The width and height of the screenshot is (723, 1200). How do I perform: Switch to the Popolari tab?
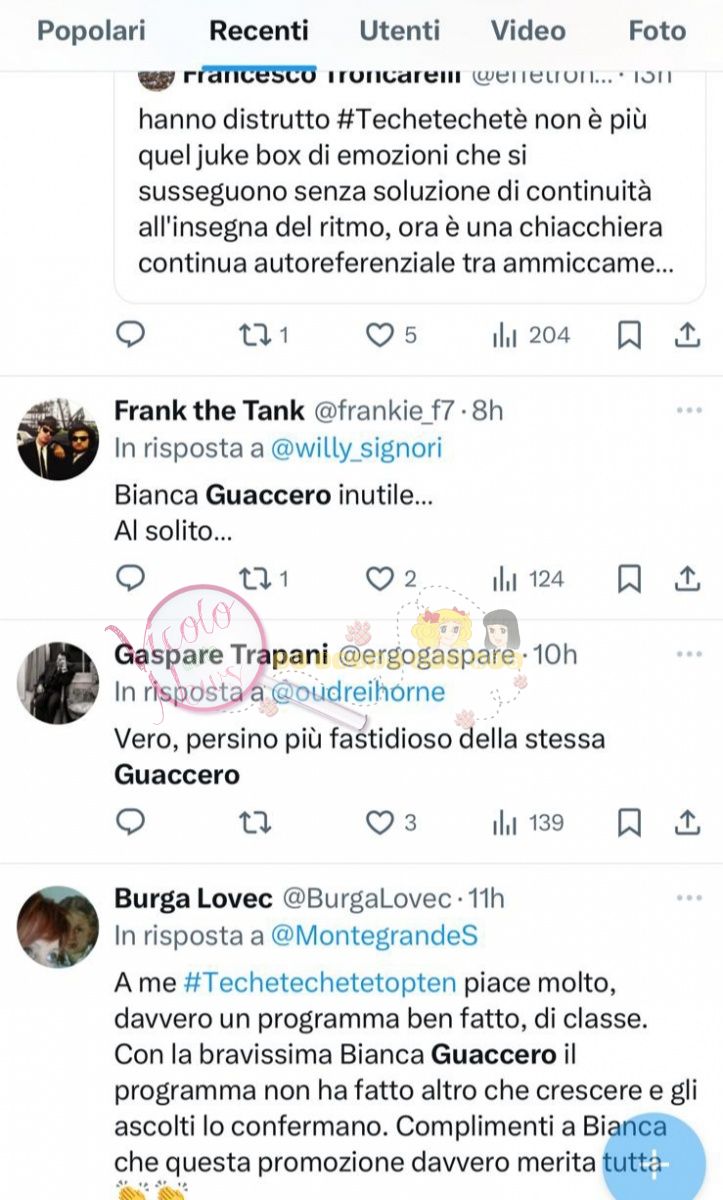(x=91, y=31)
